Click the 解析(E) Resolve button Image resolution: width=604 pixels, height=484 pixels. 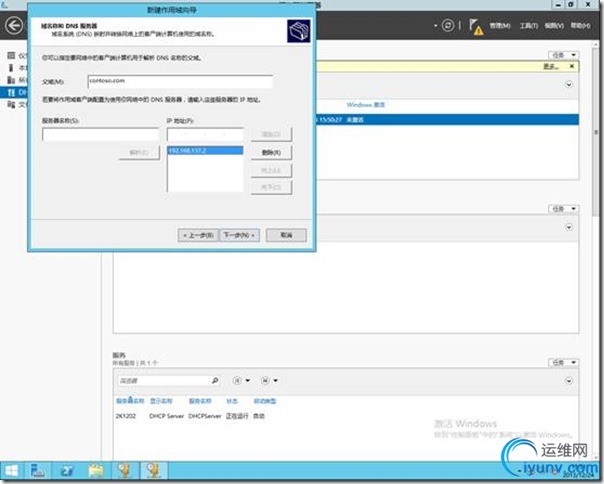139,153
